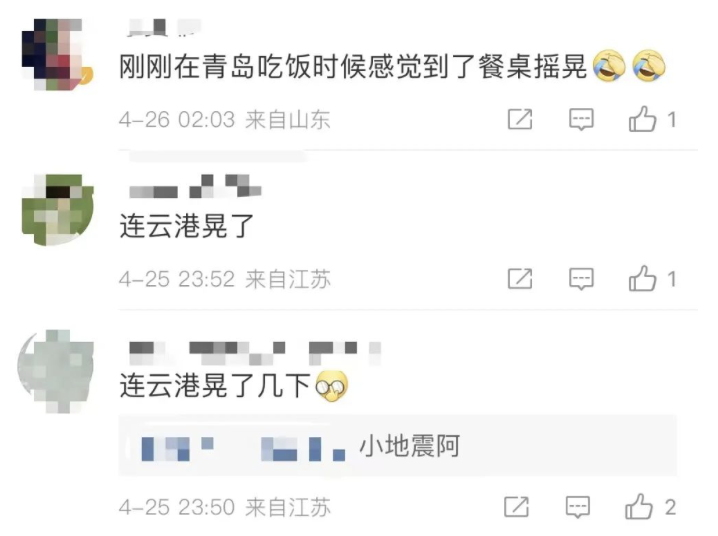Screen dimensions: 718x536
Task: Tap the timestamp 4-26 02:03 来自山东
Action: pos(224,120)
